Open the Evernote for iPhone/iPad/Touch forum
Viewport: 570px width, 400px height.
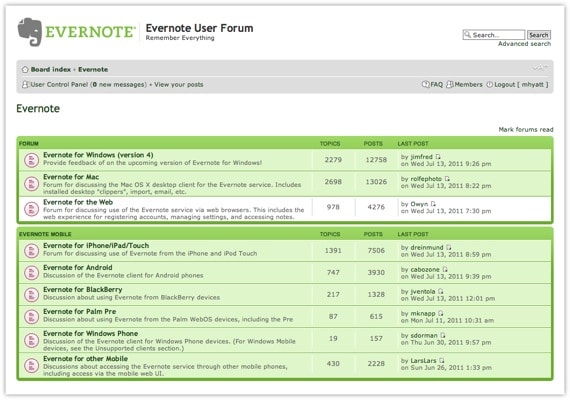coord(96,245)
